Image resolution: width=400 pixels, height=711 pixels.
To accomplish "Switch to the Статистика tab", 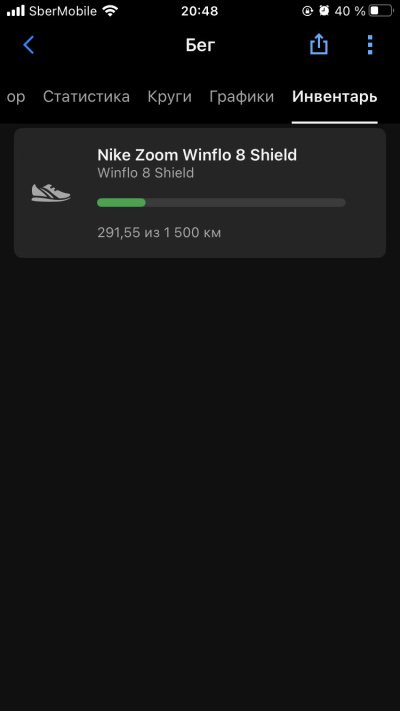I will (x=86, y=97).
